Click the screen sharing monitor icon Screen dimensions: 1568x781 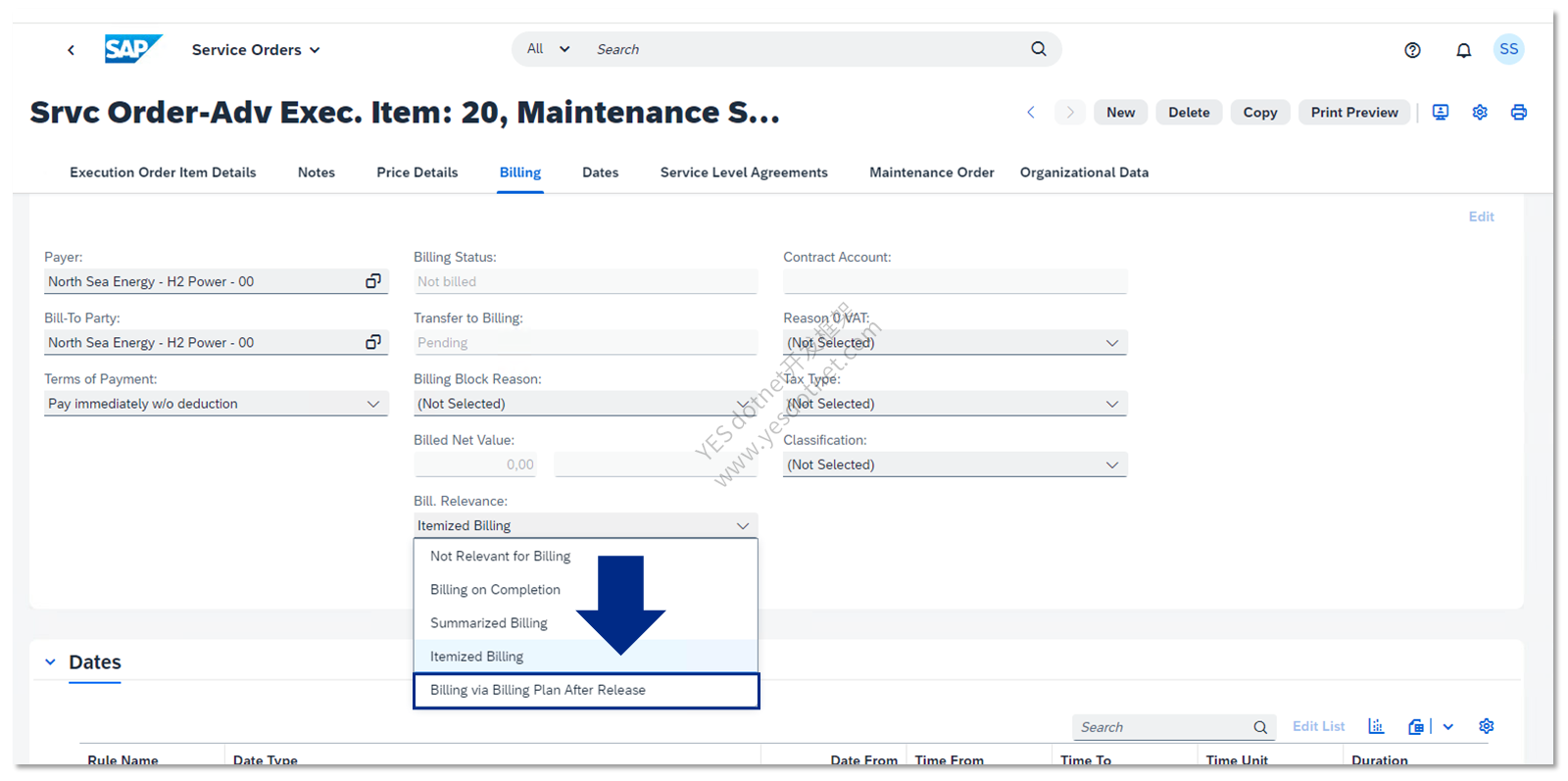[1441, 113]
